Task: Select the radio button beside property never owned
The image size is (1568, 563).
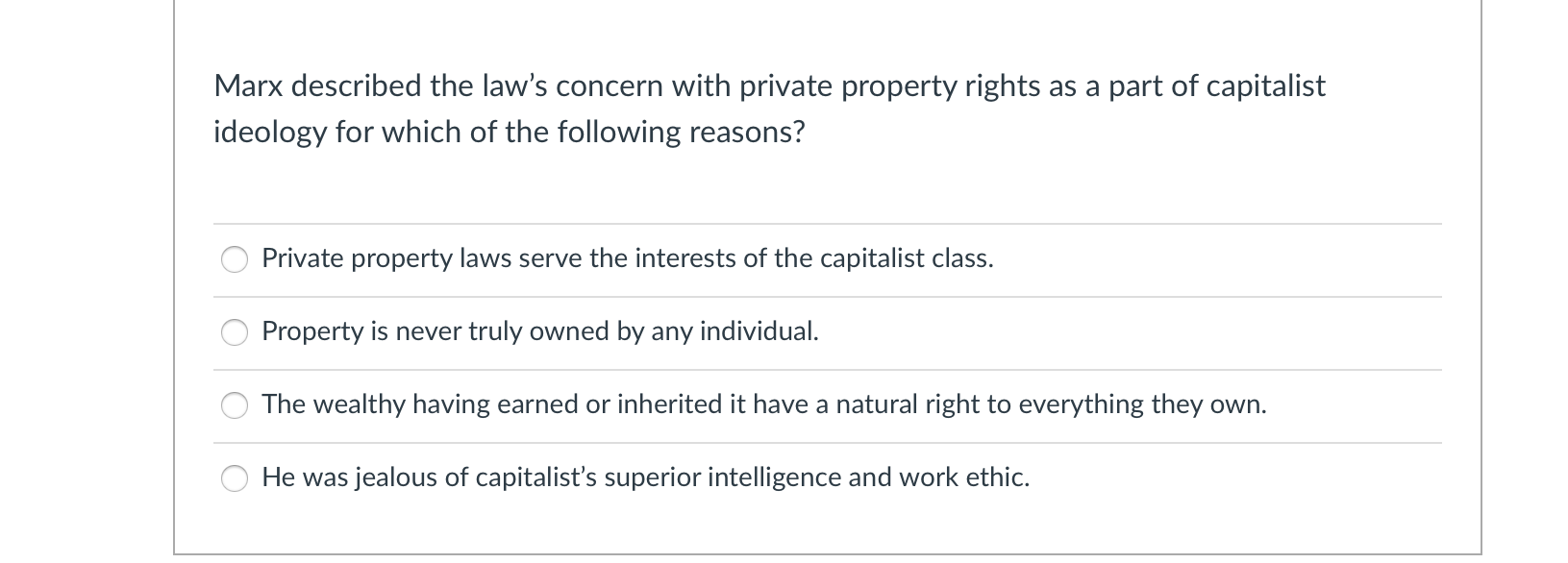Action: pyautogui.click(x=235, y=331)
